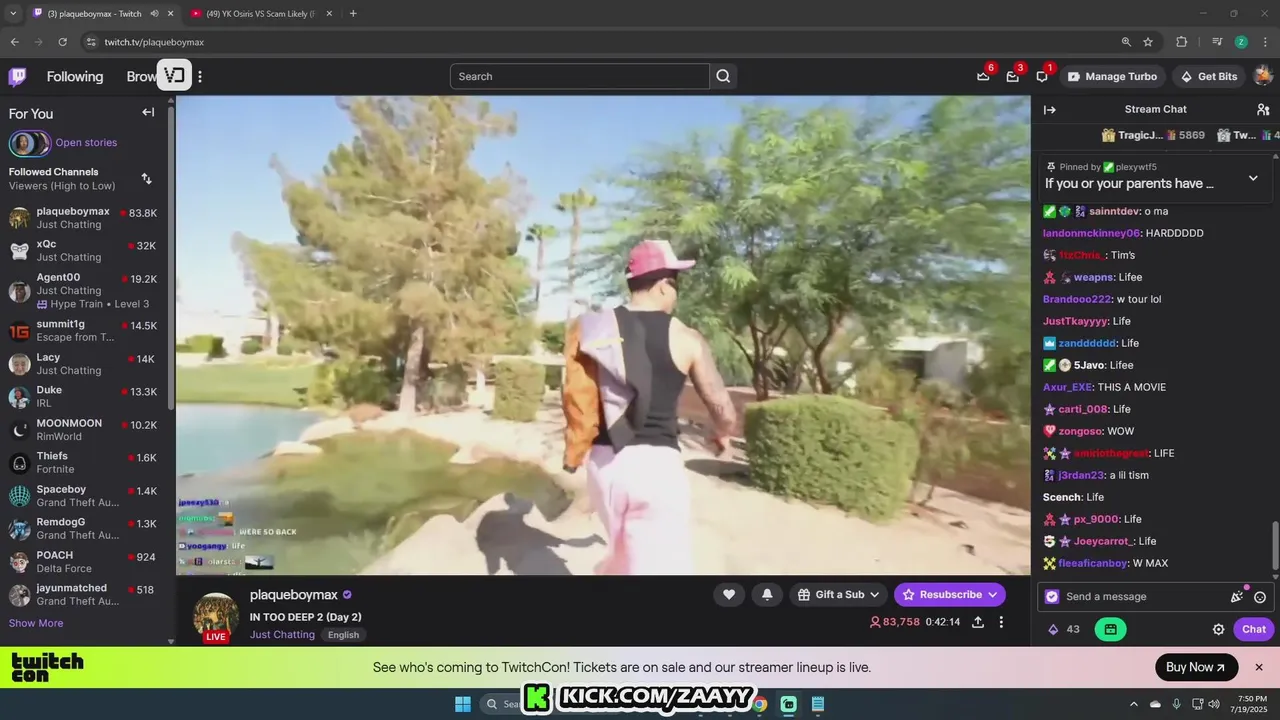Toggle the notification bell for plaqueboymax

coord(767,594)
